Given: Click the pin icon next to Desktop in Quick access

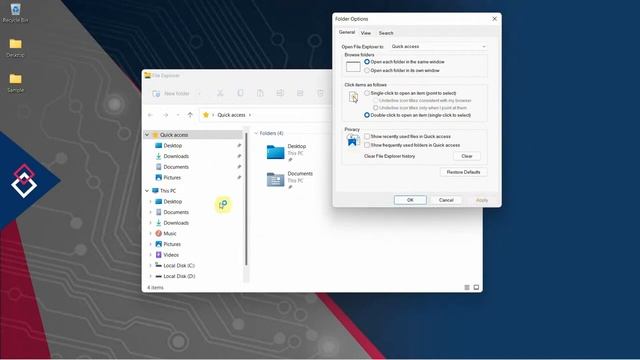Looking at the screenshot, I should [x=239, y=146].
